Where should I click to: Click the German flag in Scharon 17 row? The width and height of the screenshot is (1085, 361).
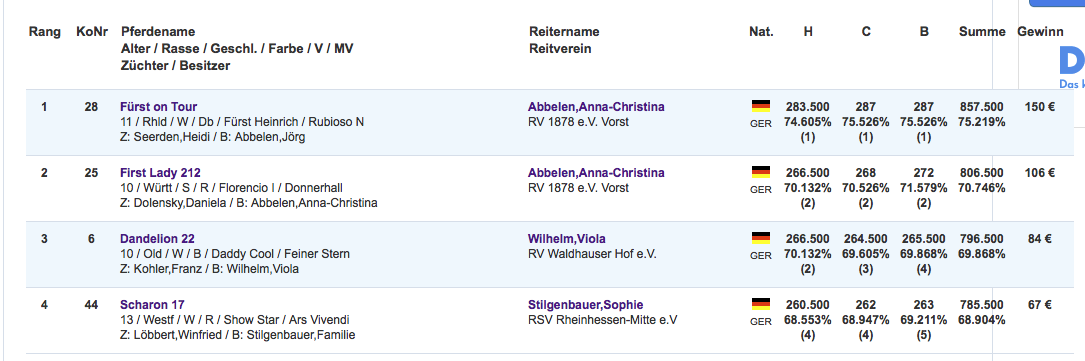click(x=760, y=304)
